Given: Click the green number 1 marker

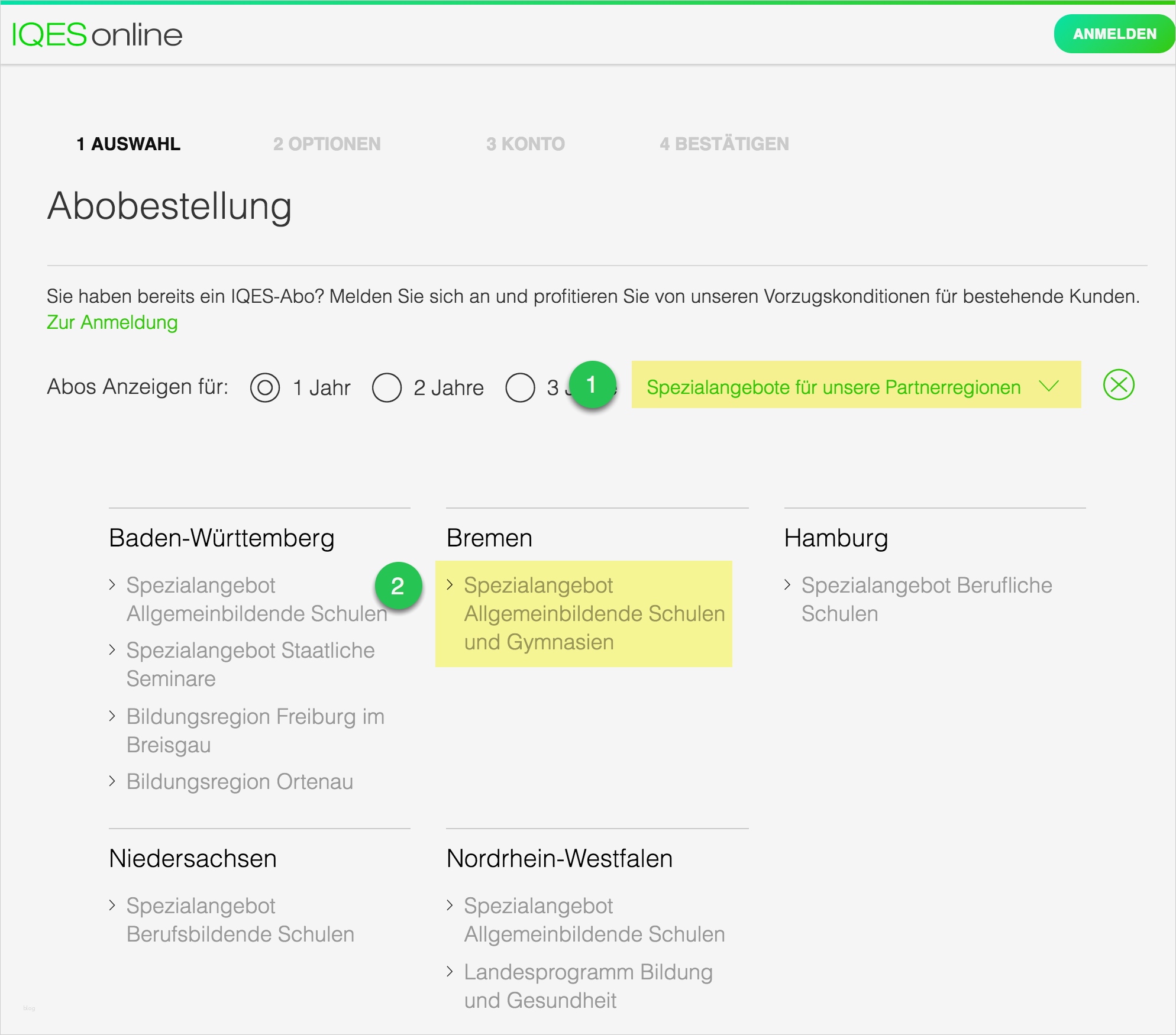Looking at the screenshot, I should tap(592, 385).
